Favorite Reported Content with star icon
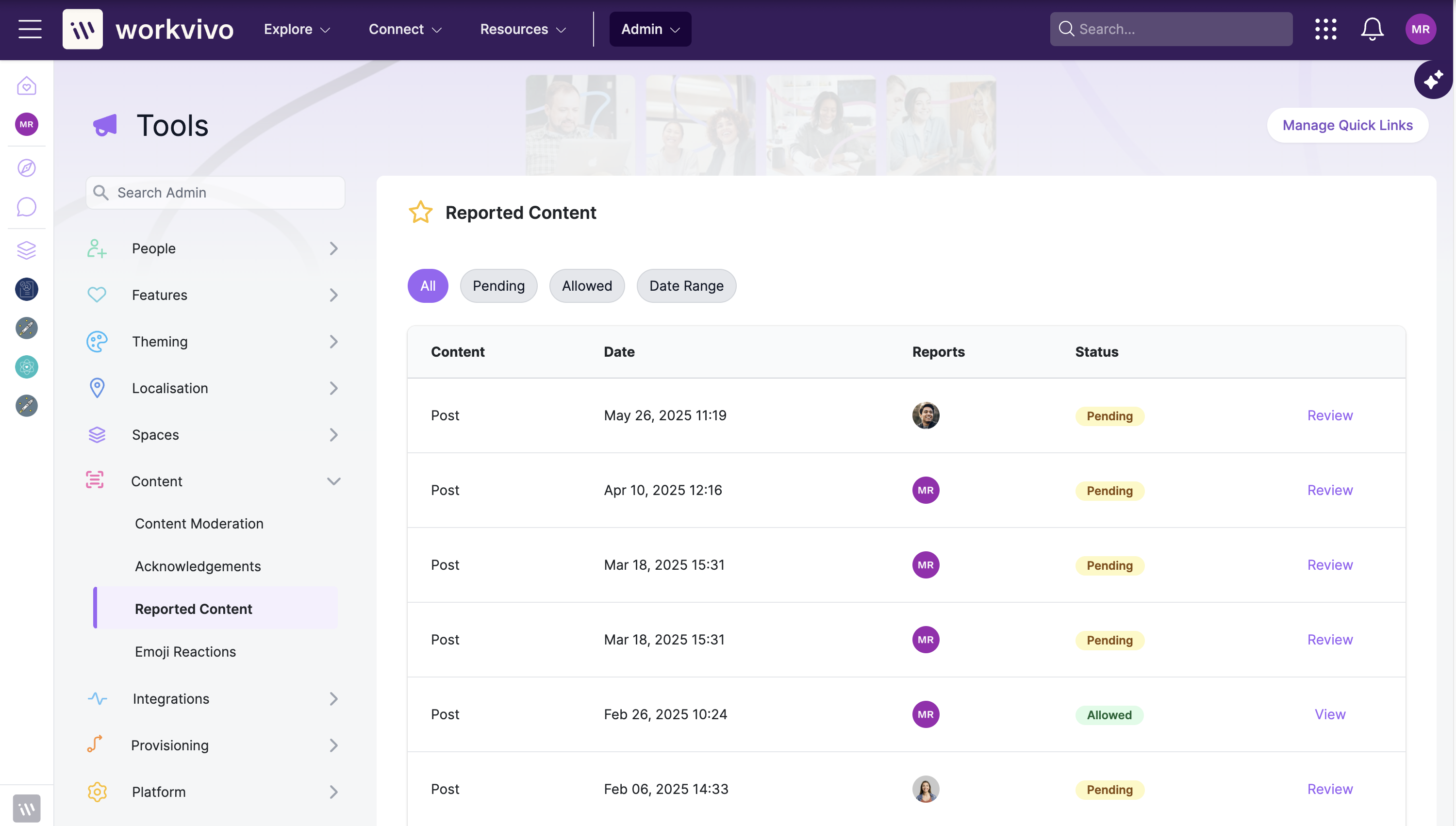 click(x=420, y=213)
